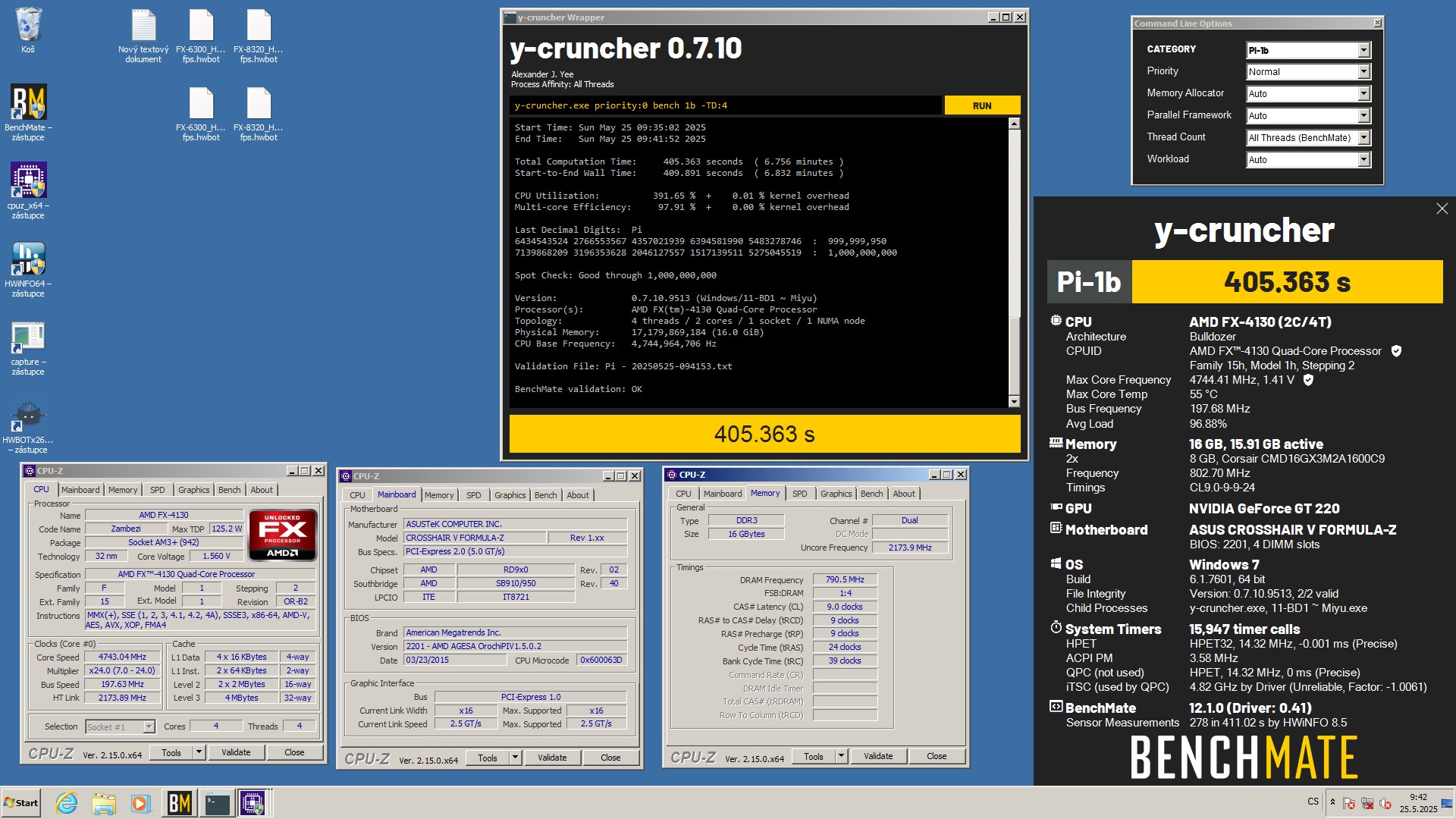Click 405.363 s yellow result bar
Screen dimensions: 1456x819
[x=764, y=434]
